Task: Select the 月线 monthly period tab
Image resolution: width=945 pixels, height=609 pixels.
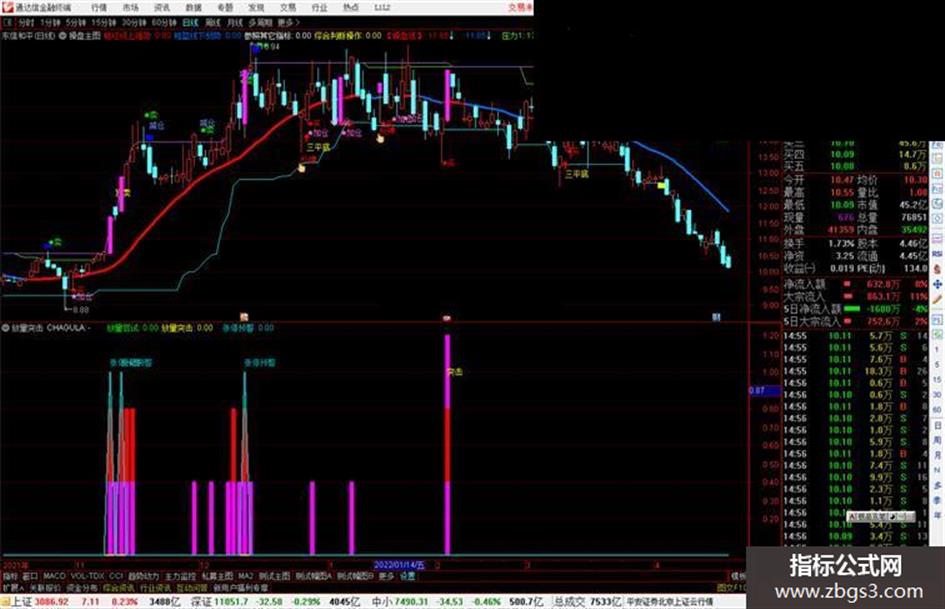Action: click(234, 22)
